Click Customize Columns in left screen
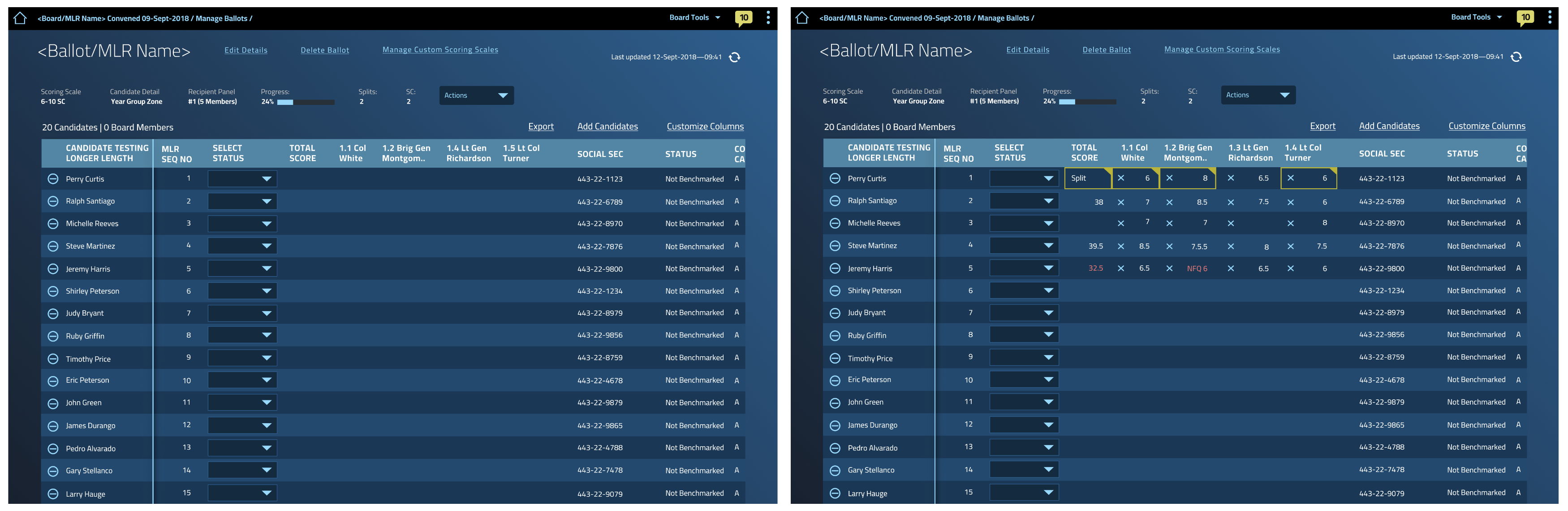This screenshot has width=1568, height=511. point(705,127)
